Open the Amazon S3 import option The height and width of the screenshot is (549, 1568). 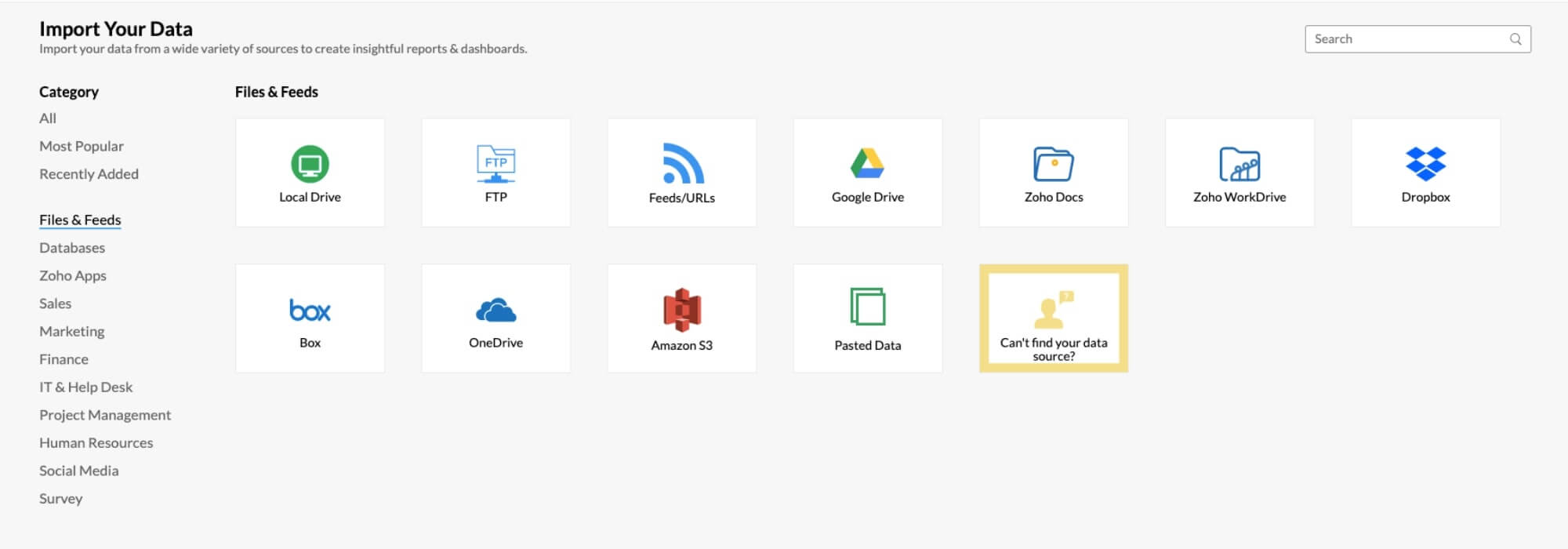681,311
